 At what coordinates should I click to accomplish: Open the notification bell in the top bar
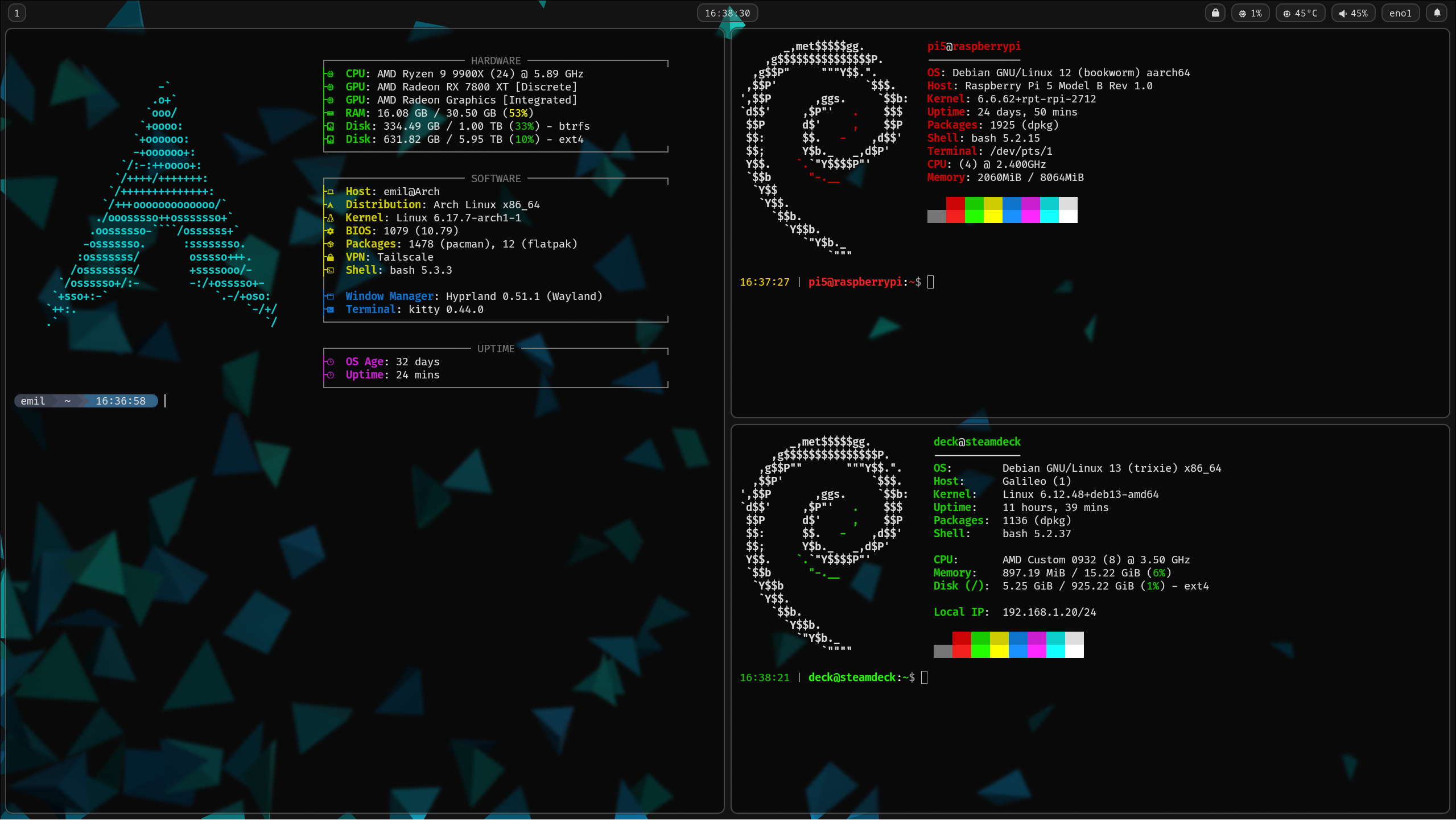(x=1437, y=13)
